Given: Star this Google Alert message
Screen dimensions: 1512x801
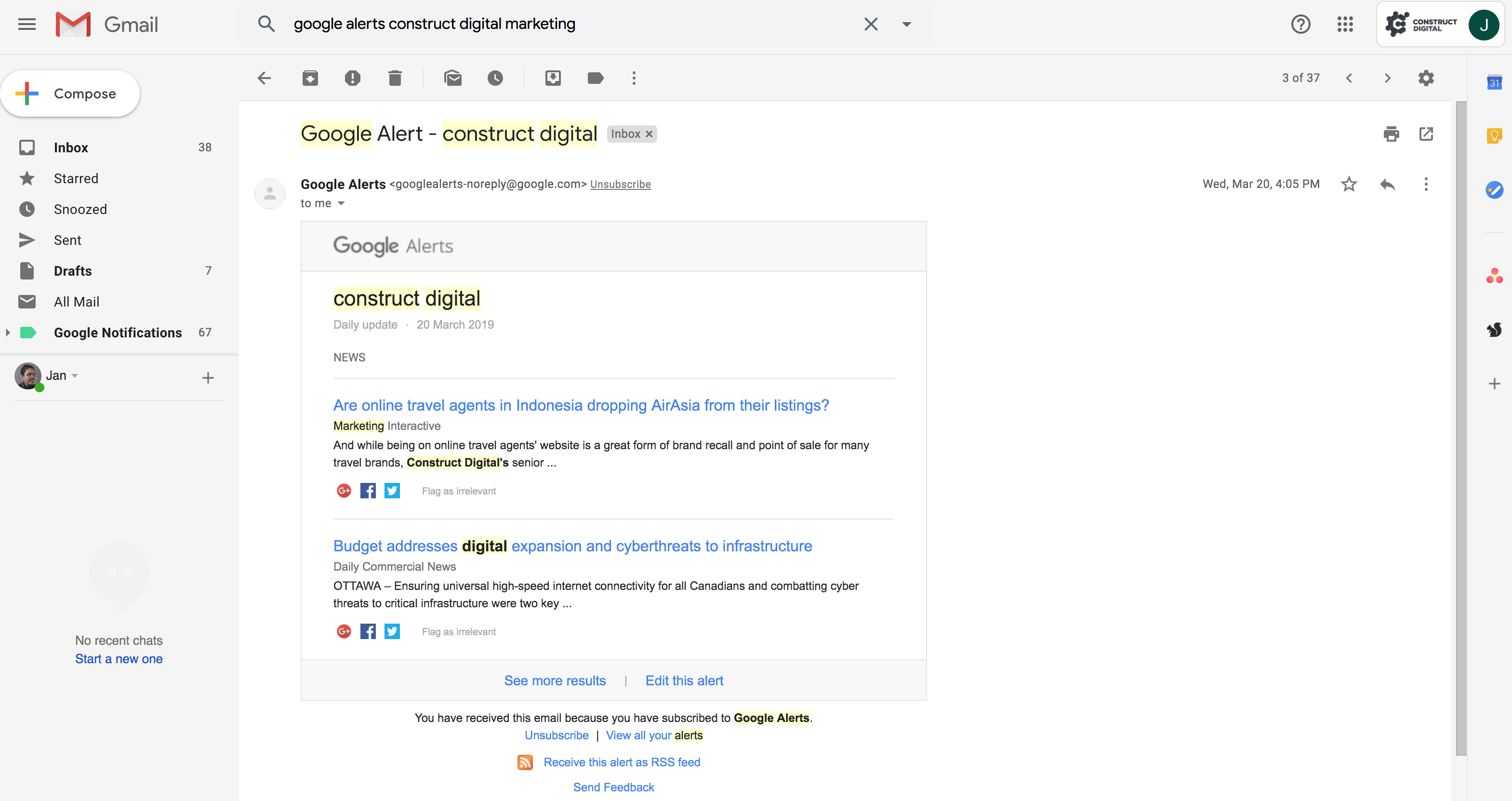Looking at the screenshot, I should pyautogui.click(x=1349, y=185).
